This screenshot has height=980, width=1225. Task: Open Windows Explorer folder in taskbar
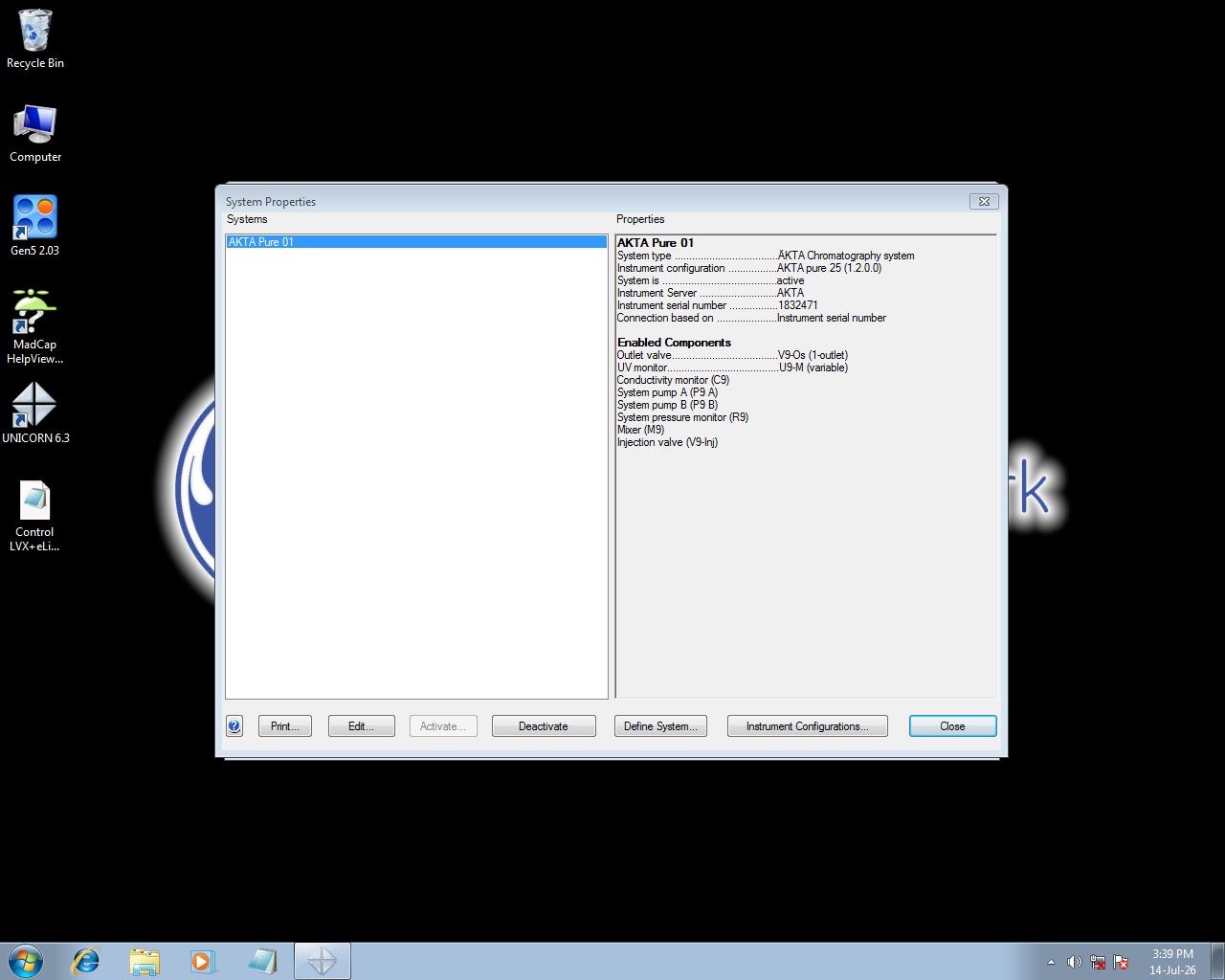pos(145,961)
